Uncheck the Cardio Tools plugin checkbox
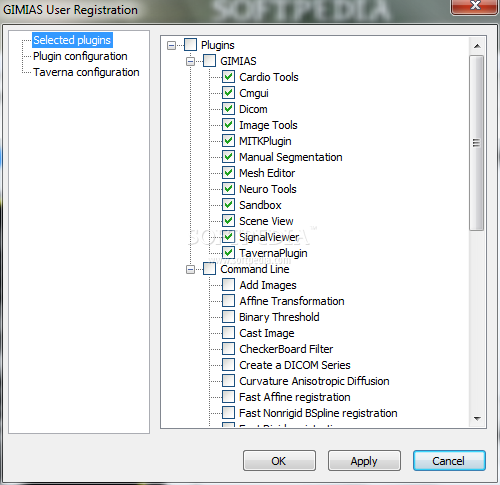This screenshot has width=500, height=485. click(x=228, y=77)
